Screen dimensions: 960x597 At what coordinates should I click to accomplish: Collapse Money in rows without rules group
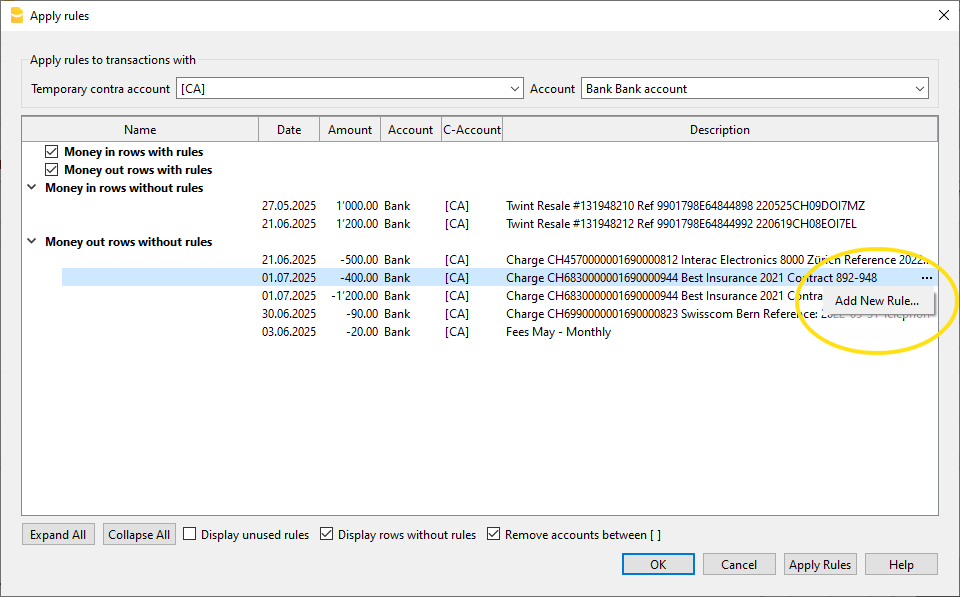32,188
